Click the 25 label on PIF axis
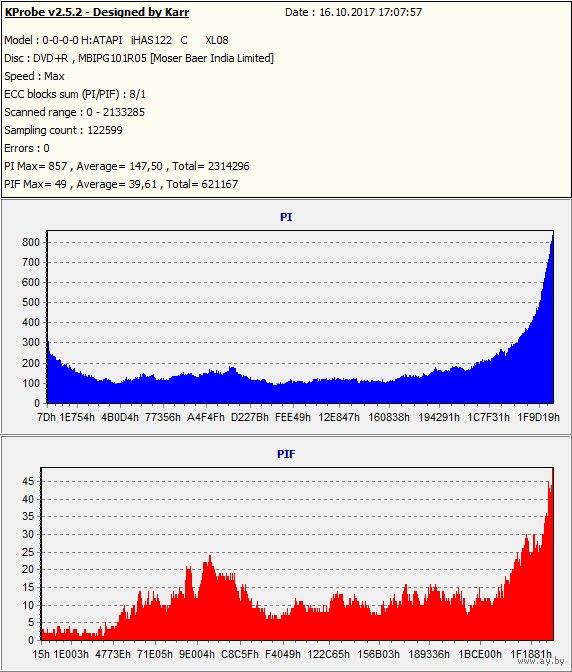This screenshot has height=672, width=572. (x=28, y=552)
